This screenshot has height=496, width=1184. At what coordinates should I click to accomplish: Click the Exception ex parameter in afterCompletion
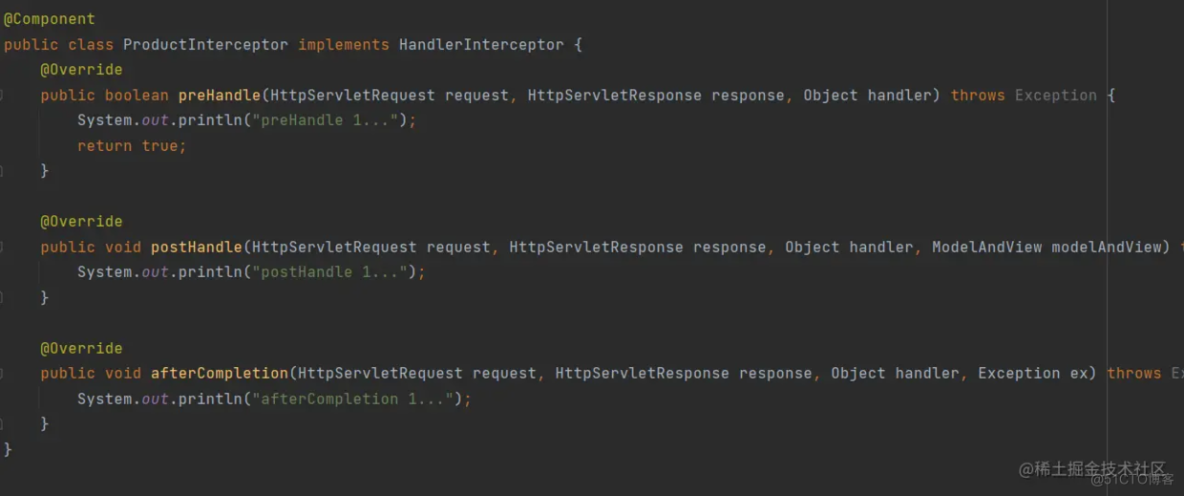1036,373
